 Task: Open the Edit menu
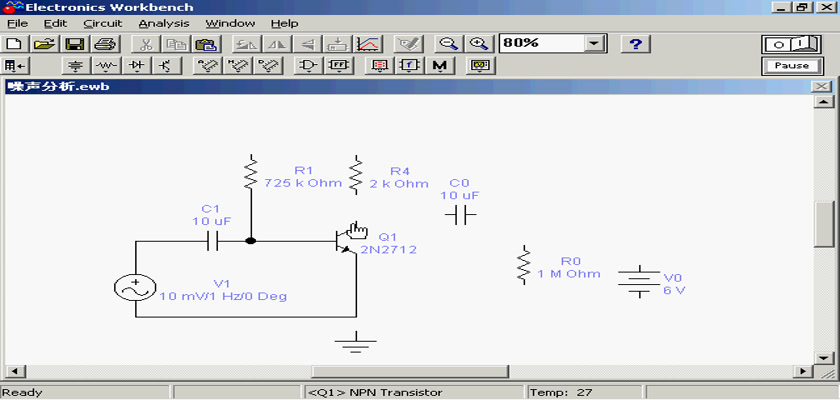[x=55, y=24]
